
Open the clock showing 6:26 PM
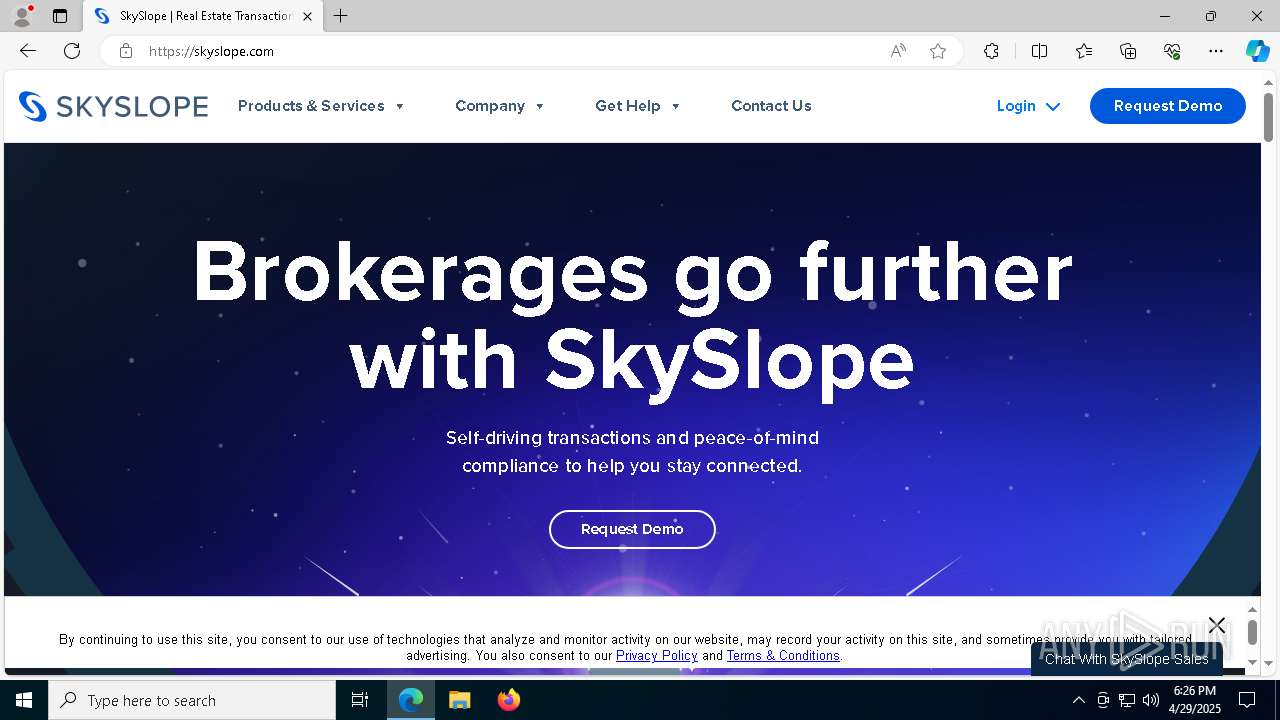tap(1195, 700)
